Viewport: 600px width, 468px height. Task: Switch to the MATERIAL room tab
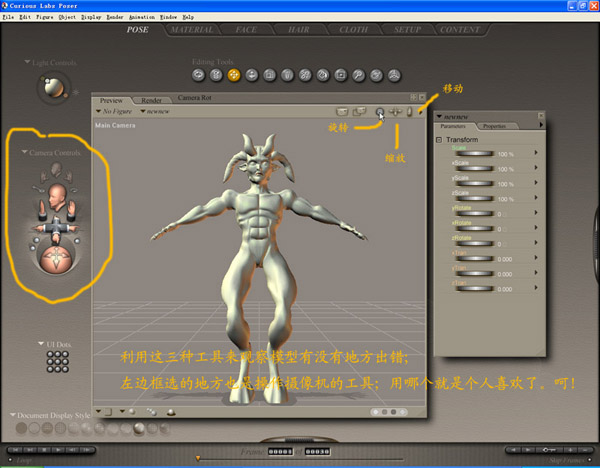pos(191,30)
